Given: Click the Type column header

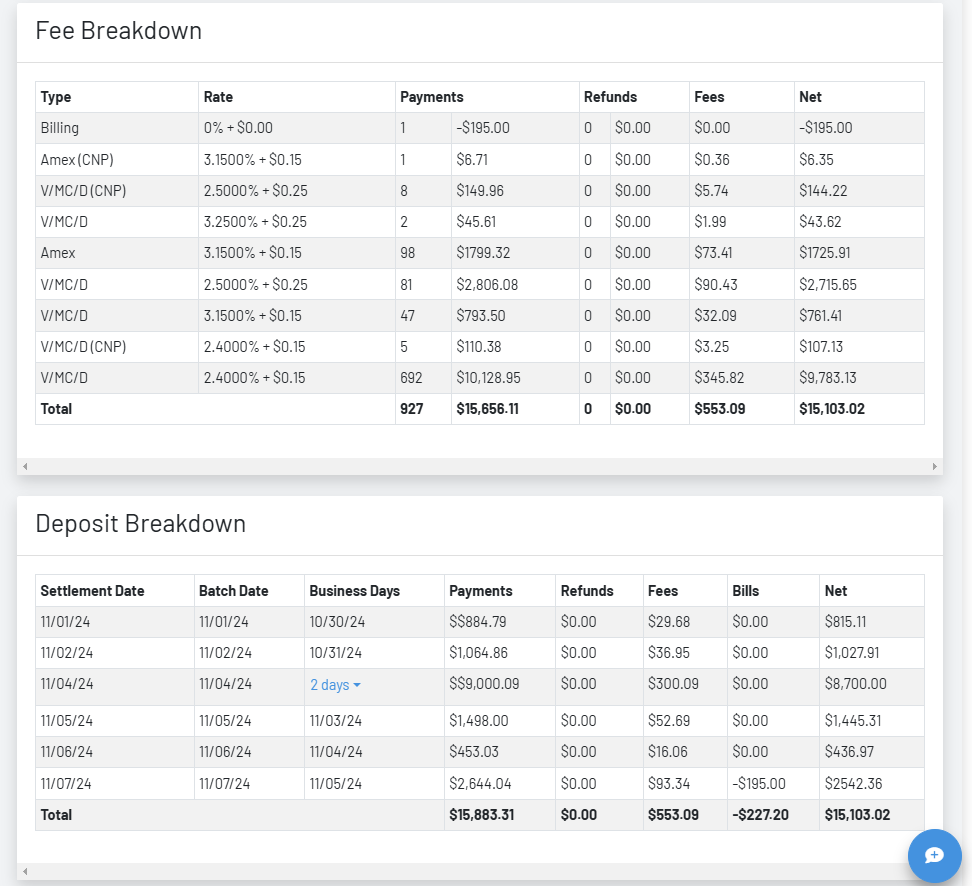Looking at the screenshot, I should (x=56, y=97).
